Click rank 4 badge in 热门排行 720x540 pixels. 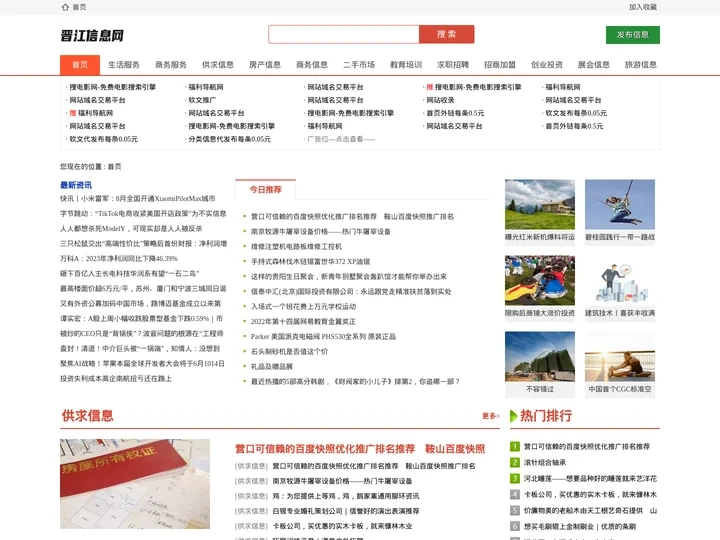(x=515, y=495)
